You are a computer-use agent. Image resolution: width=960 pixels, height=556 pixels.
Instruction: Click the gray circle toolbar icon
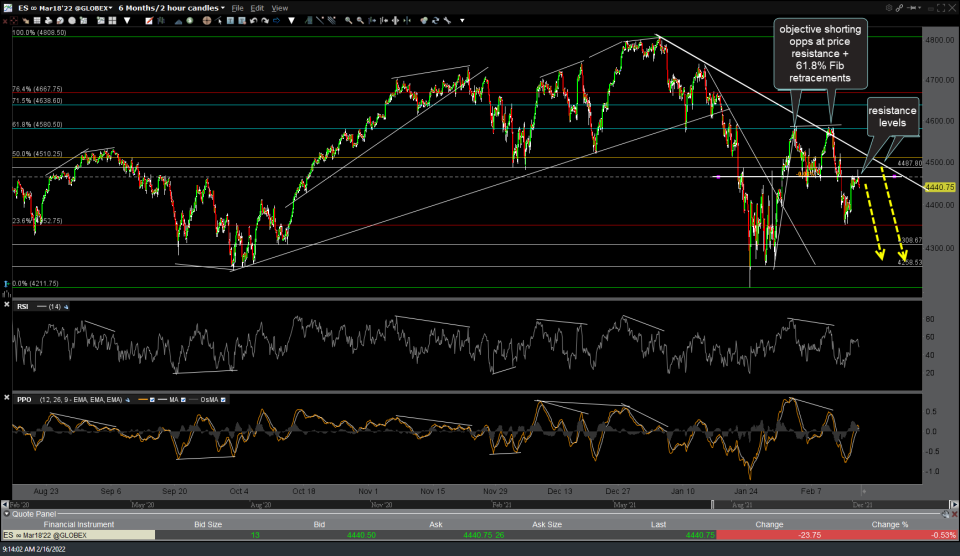(x=72, y=20)
